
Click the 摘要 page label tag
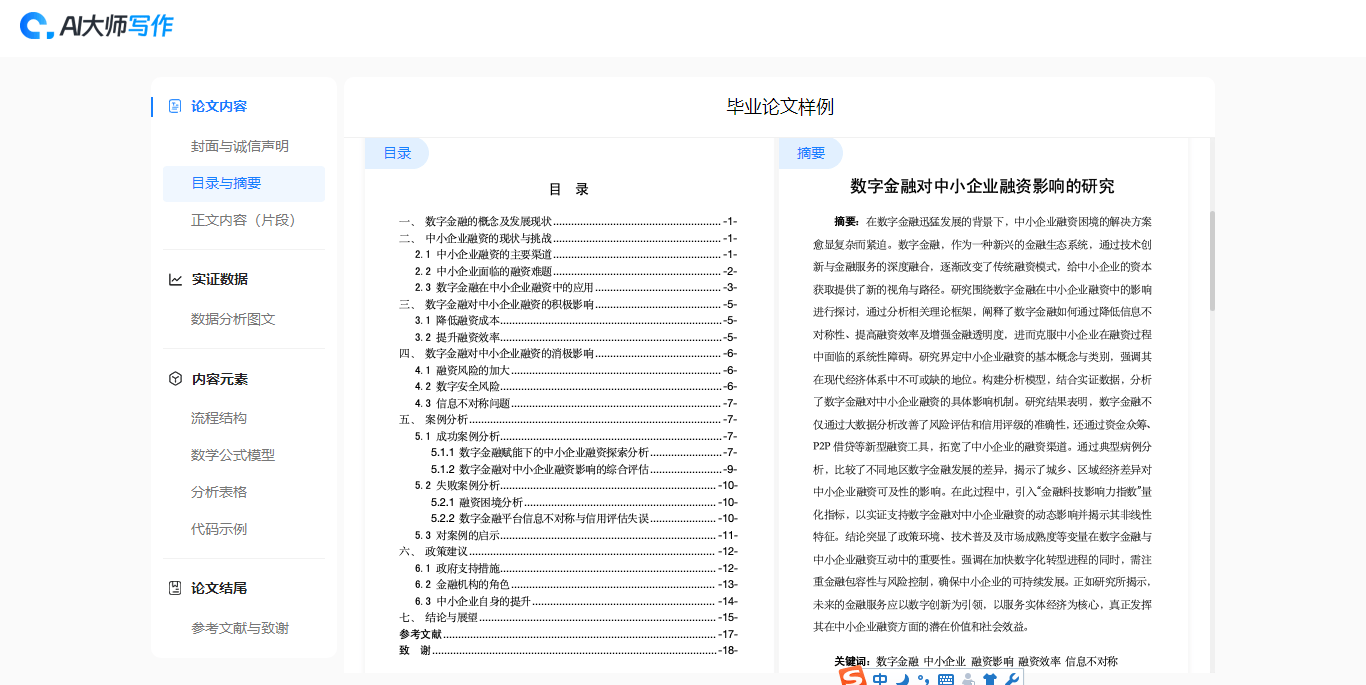tap(811, 153)
